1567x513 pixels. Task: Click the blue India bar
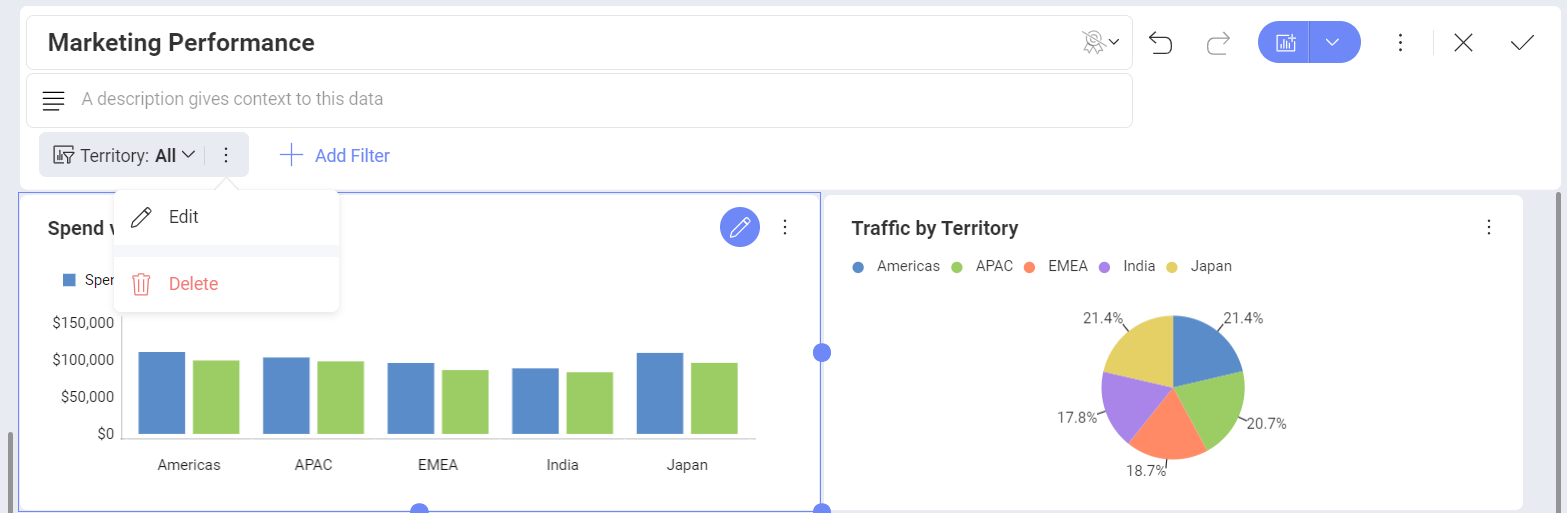(535, 401)
